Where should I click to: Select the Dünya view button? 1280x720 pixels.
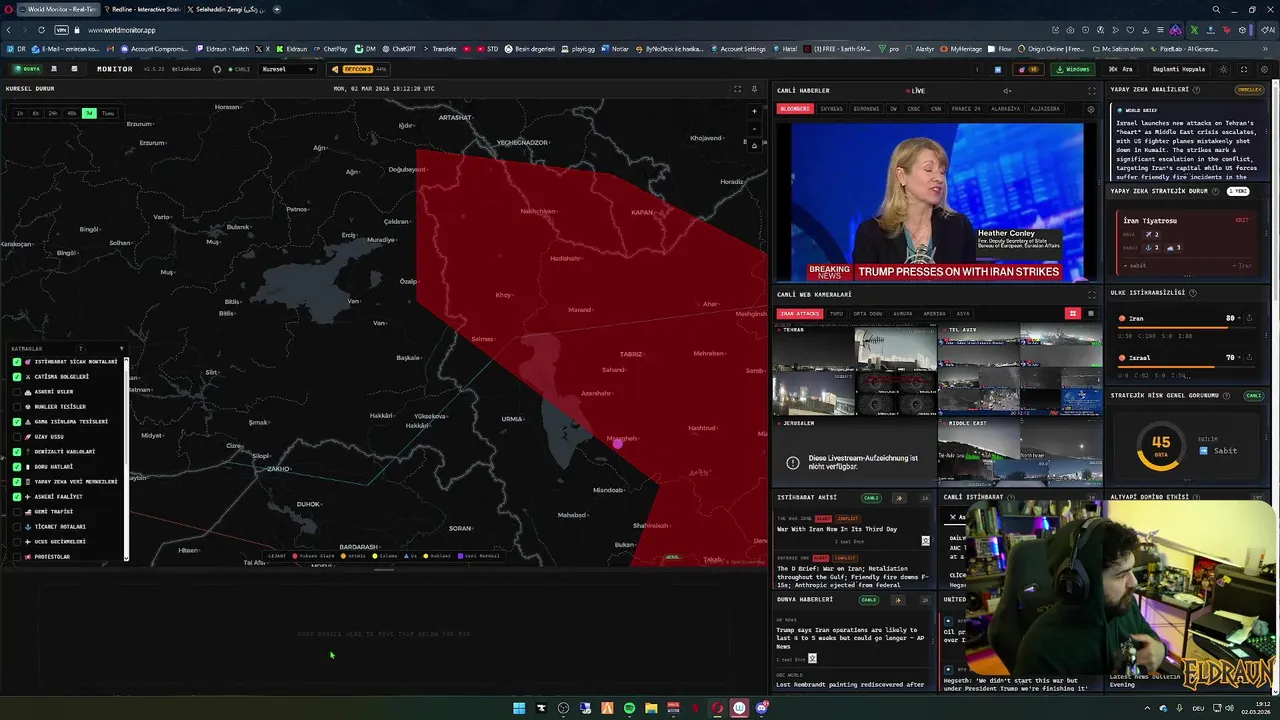[27, 69]
